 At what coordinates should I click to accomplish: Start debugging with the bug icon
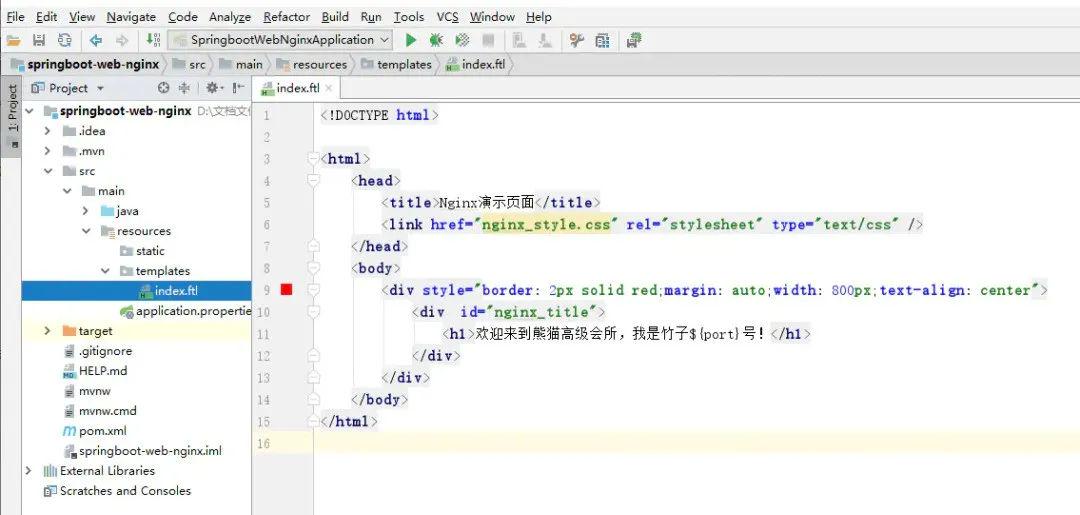click(436, 41)
